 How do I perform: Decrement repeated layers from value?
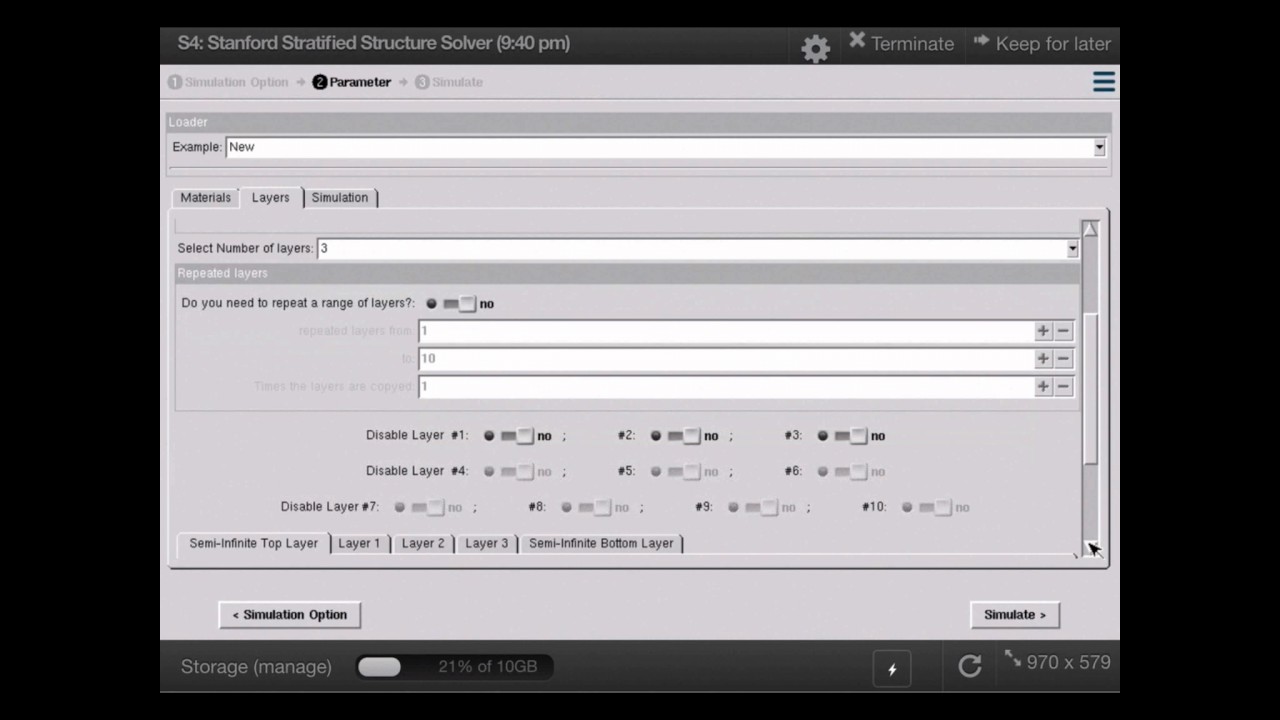click(1063, 331)
